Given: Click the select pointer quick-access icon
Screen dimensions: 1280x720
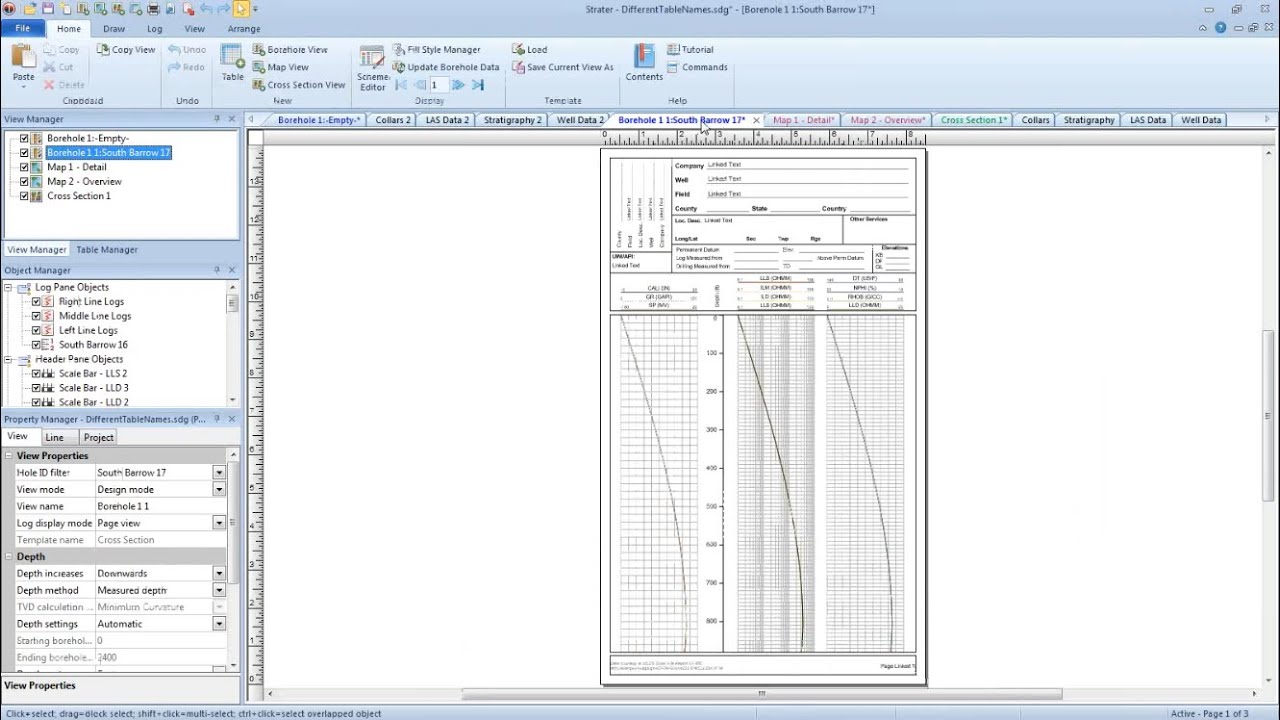Looking at the screenshot, I should tap(241, 9).
